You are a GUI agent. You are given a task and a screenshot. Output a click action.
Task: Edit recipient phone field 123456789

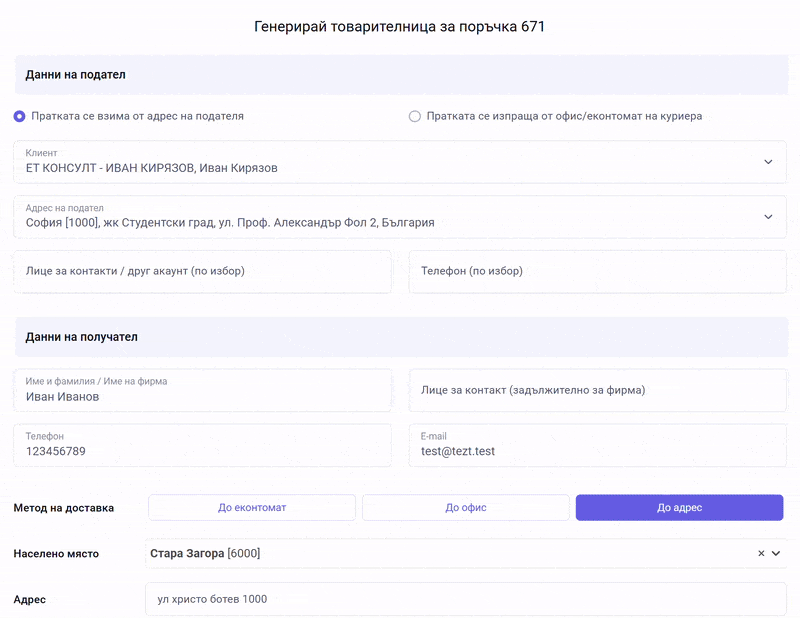point(203,445)
